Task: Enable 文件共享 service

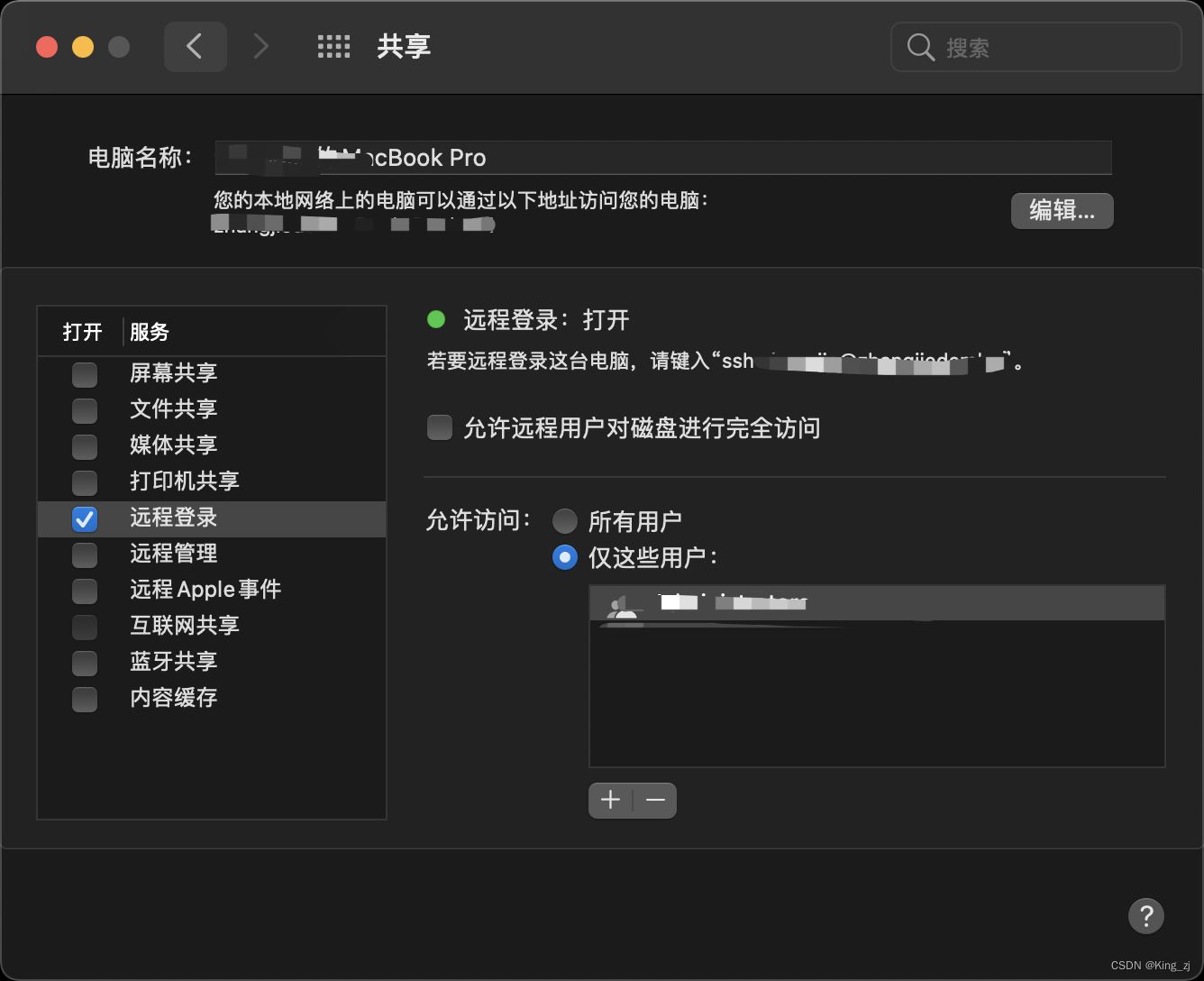Action: 85,410
